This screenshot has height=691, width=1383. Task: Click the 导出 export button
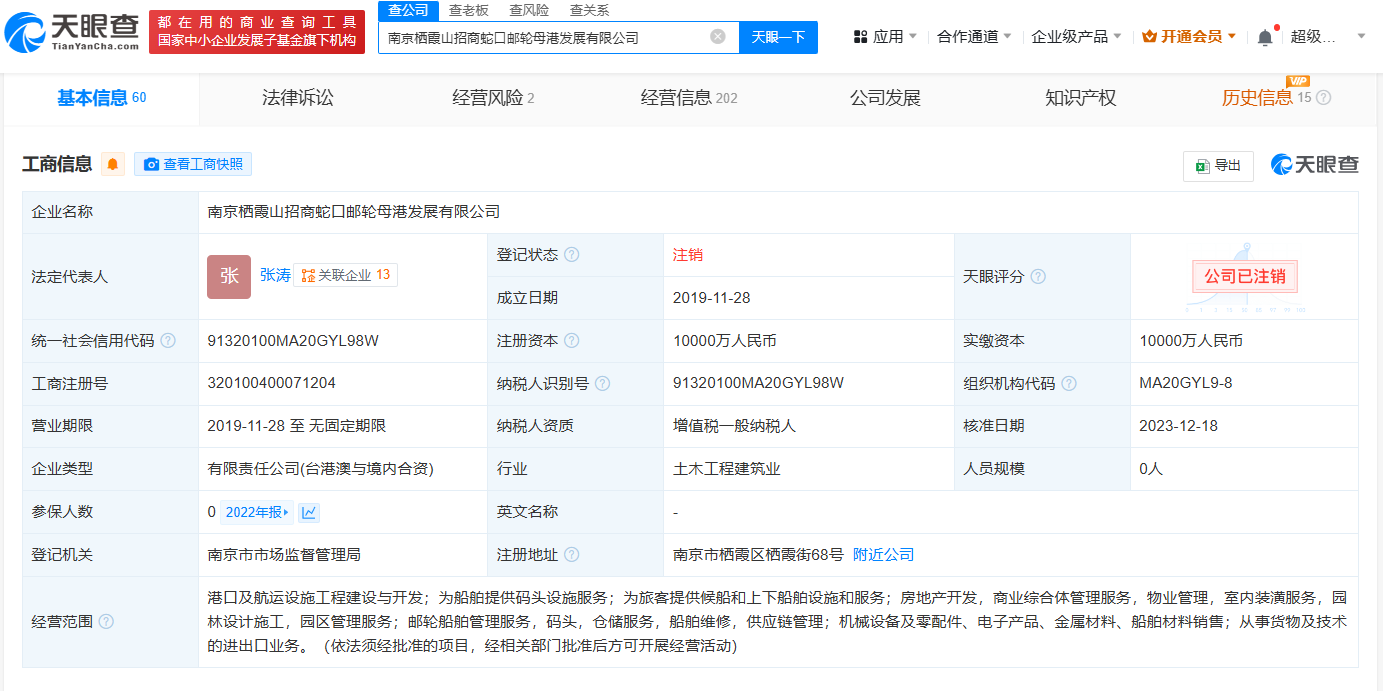(1218, 166)
